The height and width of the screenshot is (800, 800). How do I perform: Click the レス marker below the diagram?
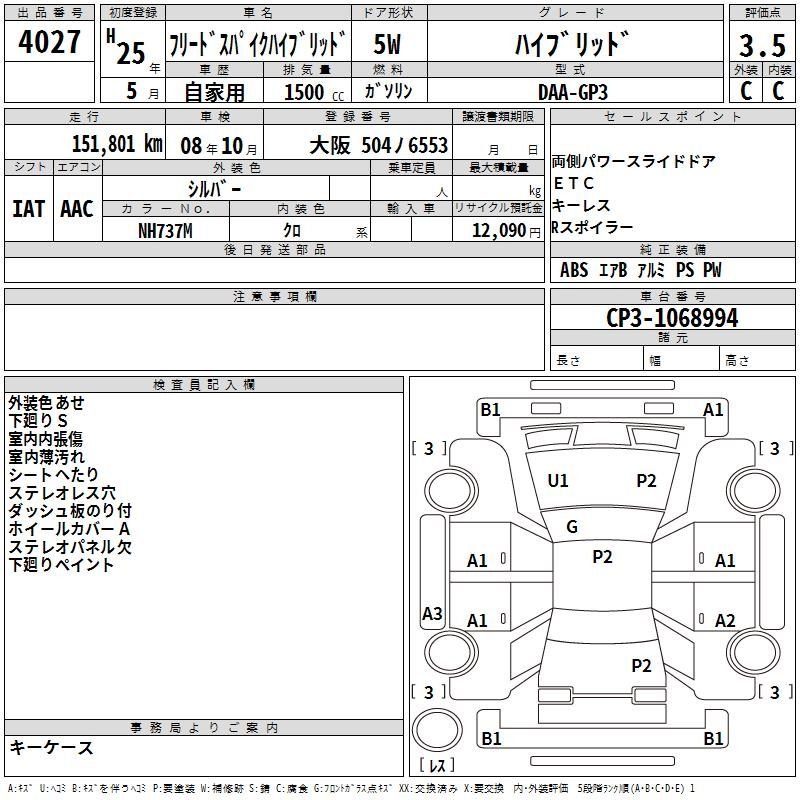437,766
